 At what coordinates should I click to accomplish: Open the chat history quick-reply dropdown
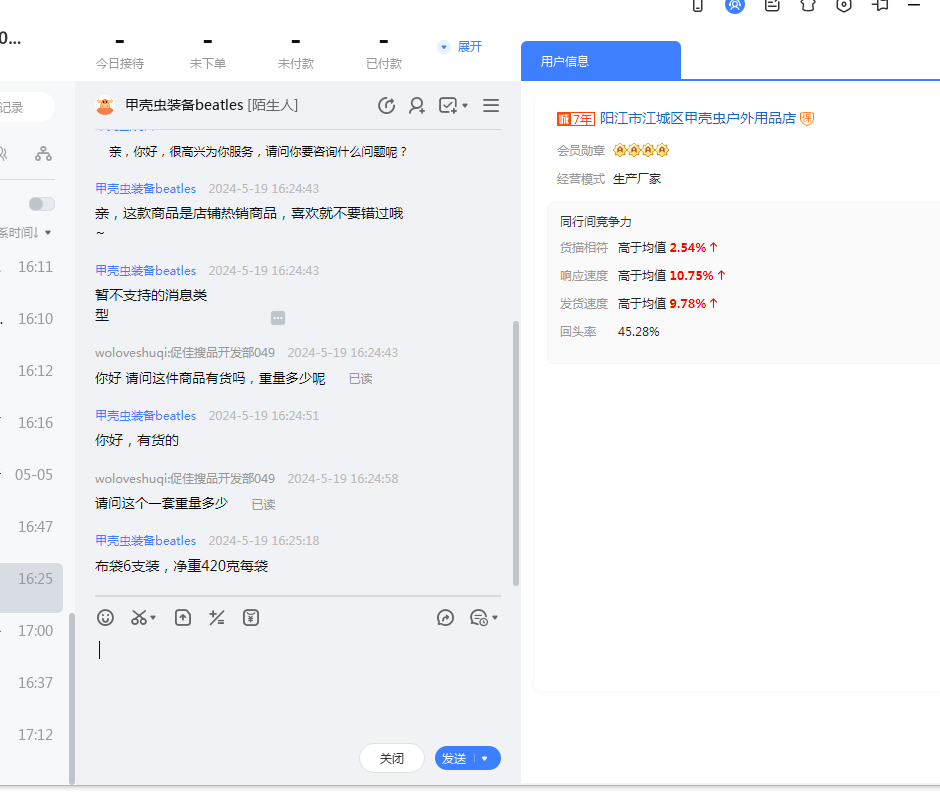(x=484, y=618)
